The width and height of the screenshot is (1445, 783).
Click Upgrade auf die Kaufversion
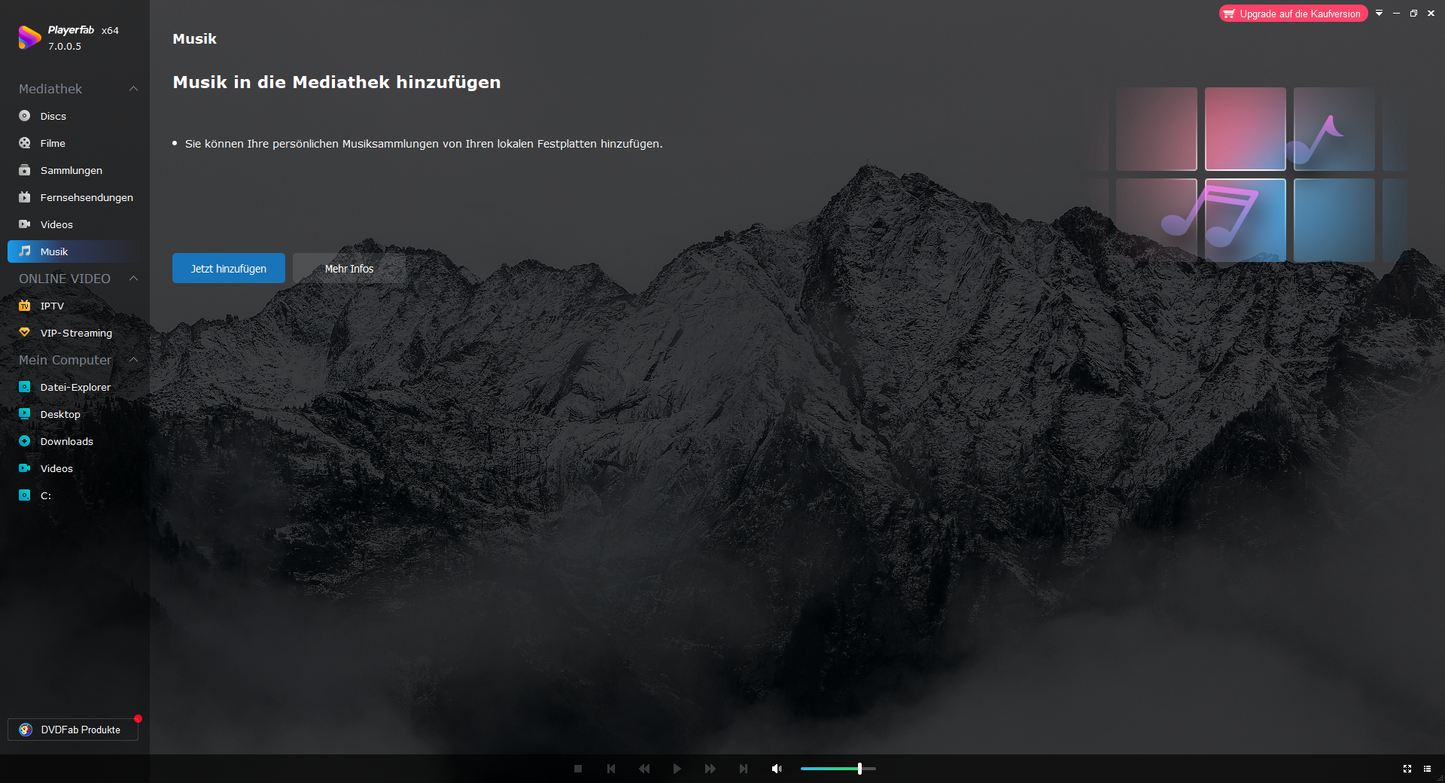1293,14
